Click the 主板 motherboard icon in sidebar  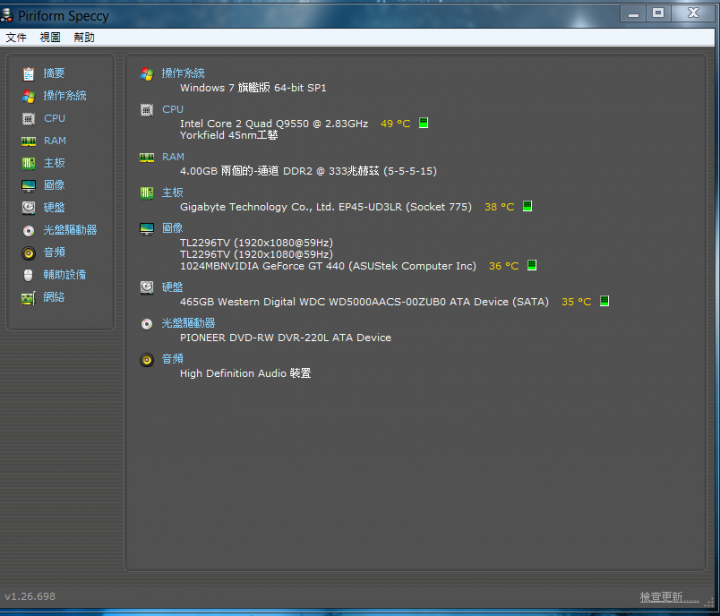[x=28, y=163]
